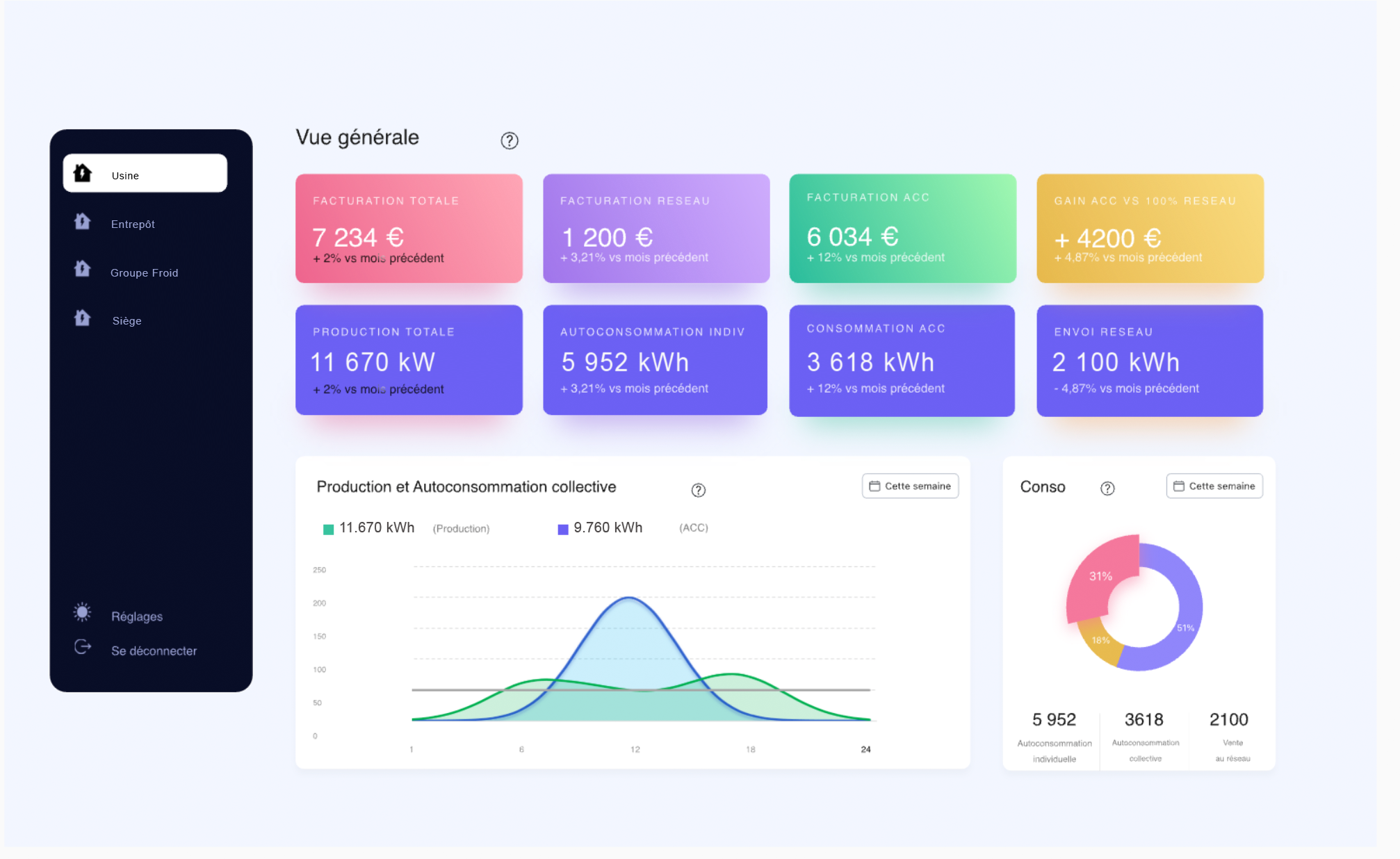
Task: Open the Réglages settings link
Action: coord(137,617)
